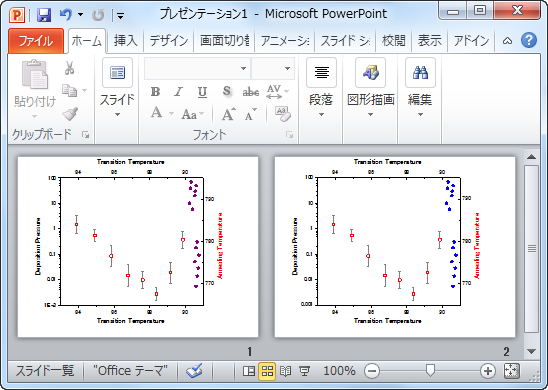
Task: Open the AV character spacing menu
Action: (277, 92)
